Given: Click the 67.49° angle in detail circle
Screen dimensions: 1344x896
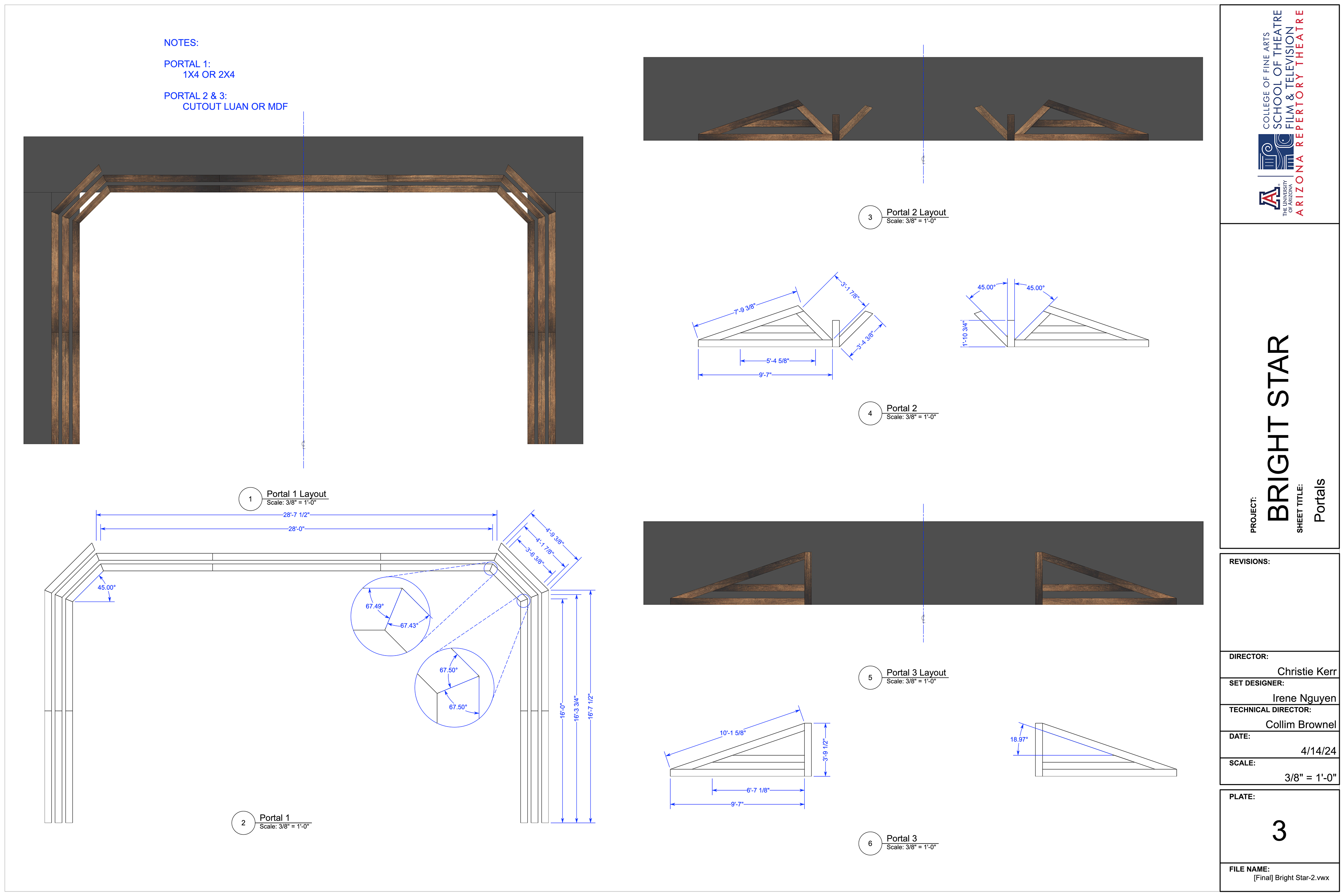Looking at the screenshot, I should (375, 606).
